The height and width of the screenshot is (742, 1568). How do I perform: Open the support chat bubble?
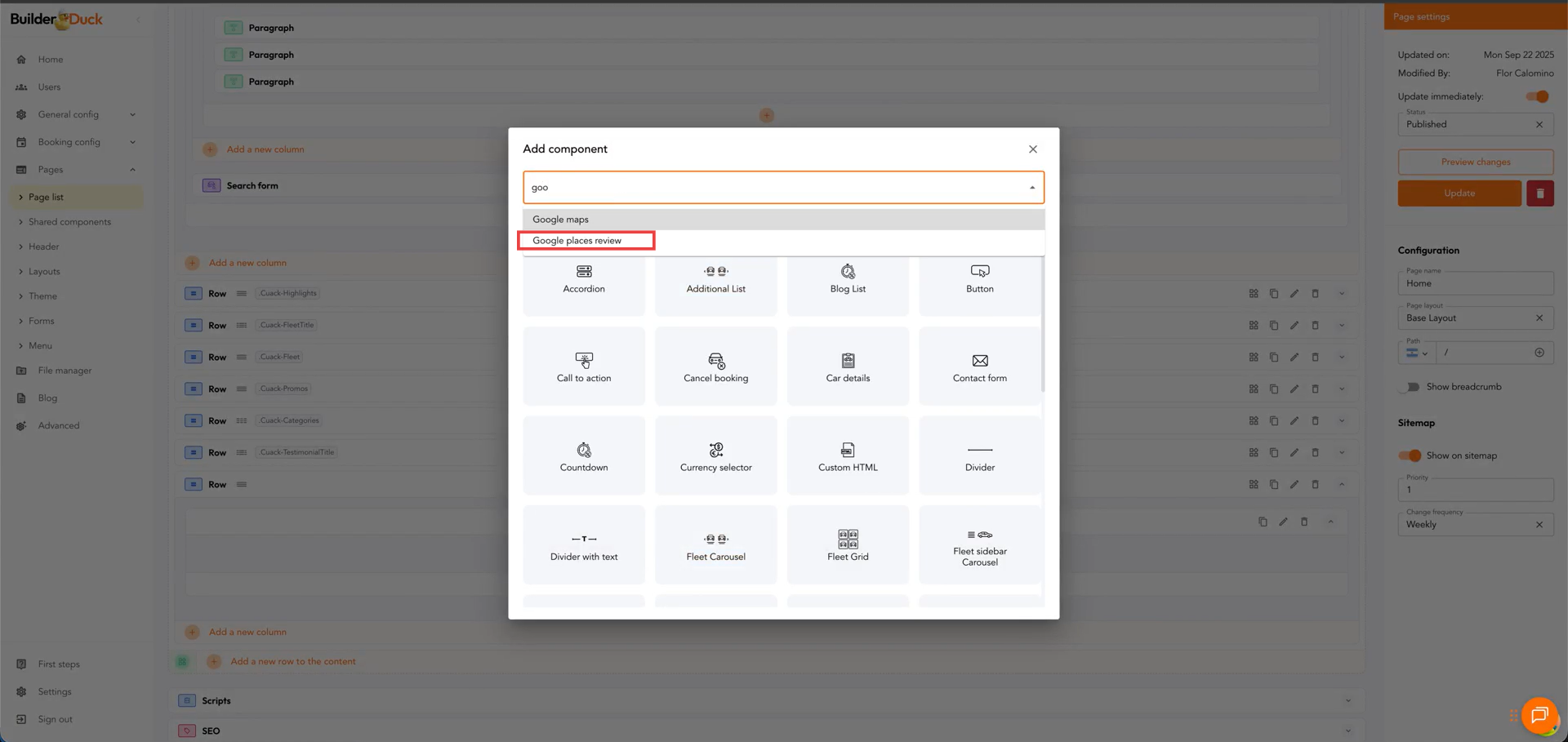(x=1539, y=715)
